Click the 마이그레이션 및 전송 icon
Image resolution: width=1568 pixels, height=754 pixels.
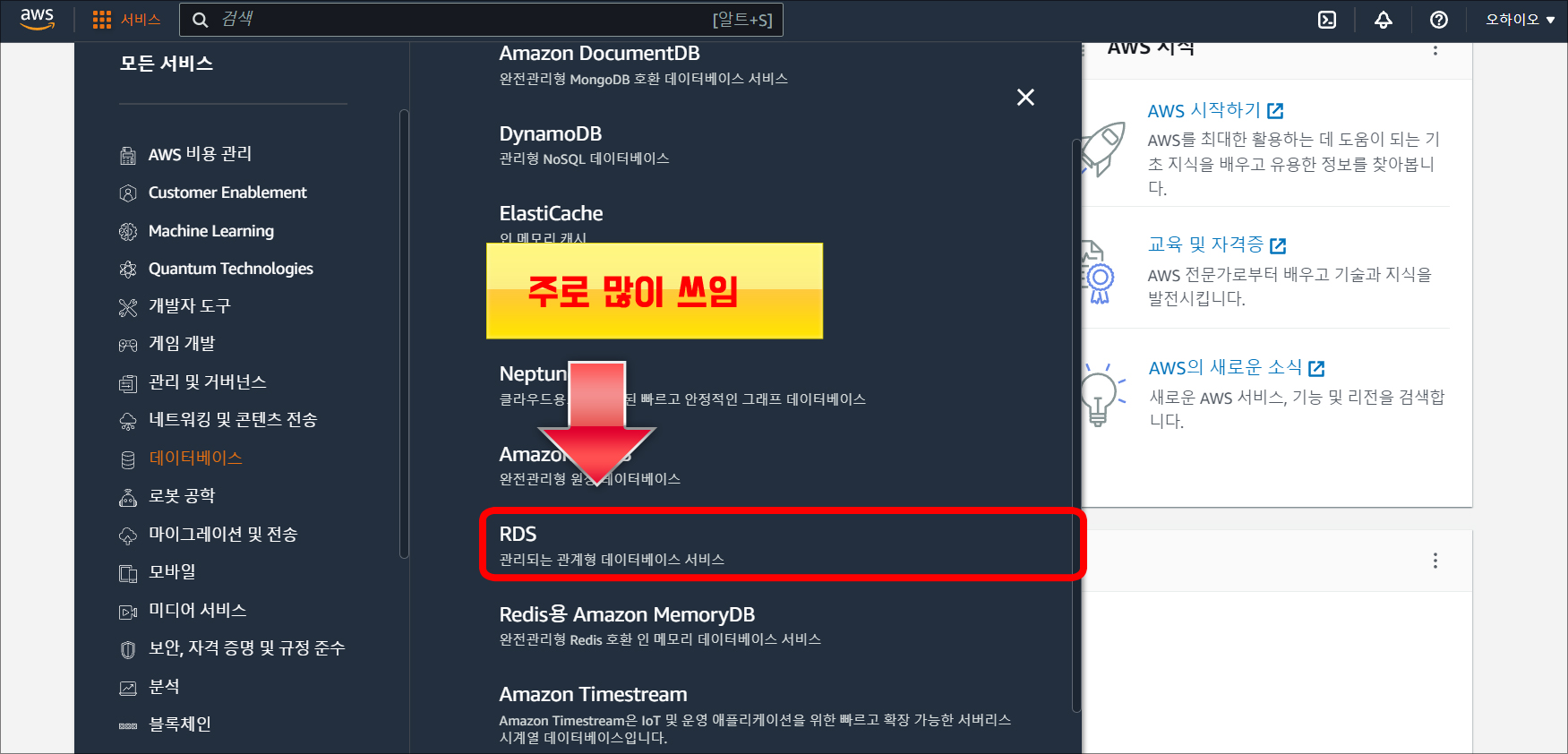point(128,536)
